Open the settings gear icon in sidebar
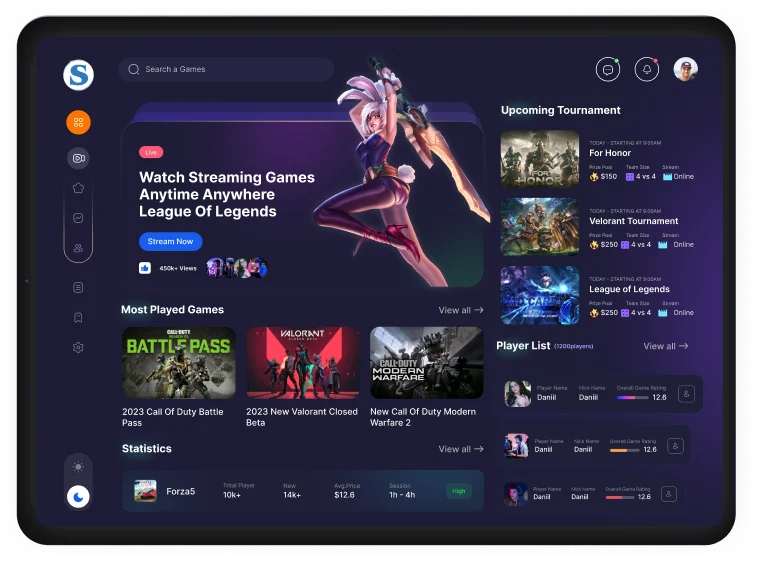Viewport: 760px width, 563px height. 78,347
